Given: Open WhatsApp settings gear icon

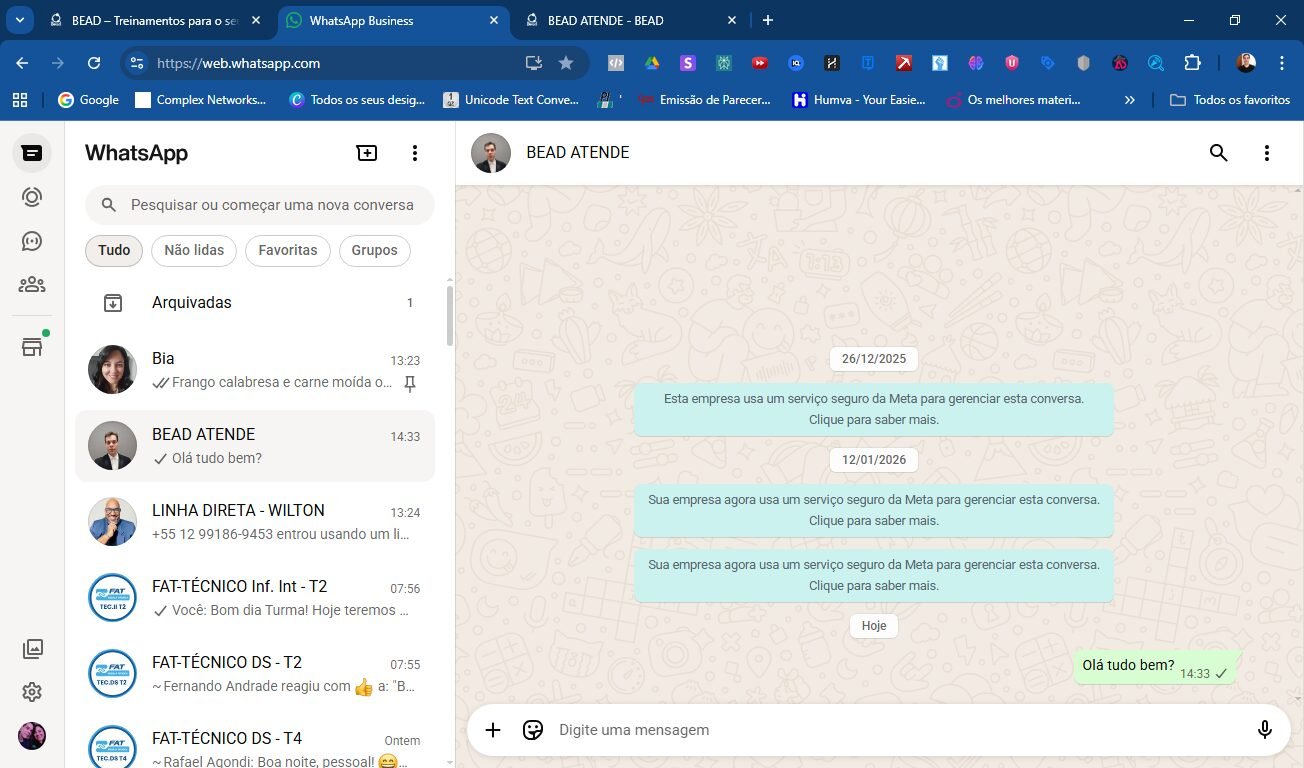Looking at the screenshot, I should 32,692.
